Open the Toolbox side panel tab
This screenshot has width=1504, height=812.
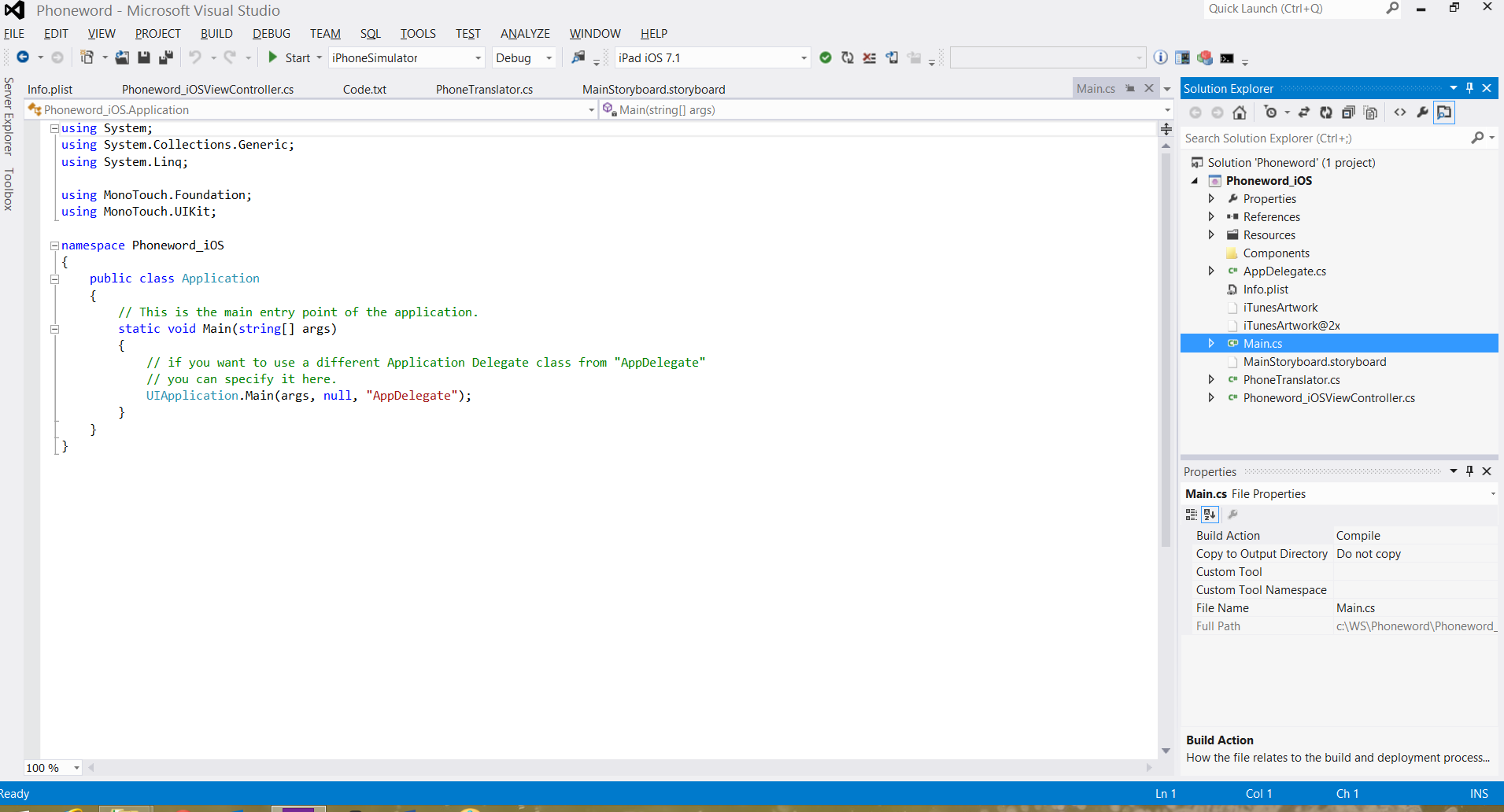coord(9,189)
